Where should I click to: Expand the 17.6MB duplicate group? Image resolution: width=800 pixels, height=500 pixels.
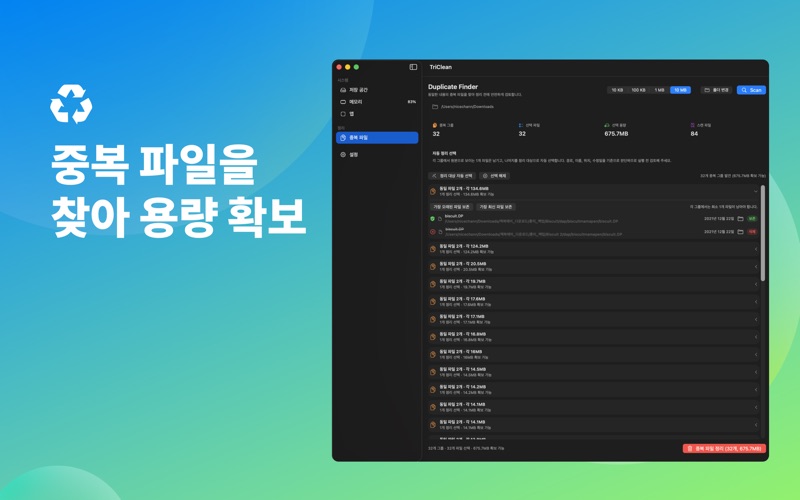click(x=756, y=302)
